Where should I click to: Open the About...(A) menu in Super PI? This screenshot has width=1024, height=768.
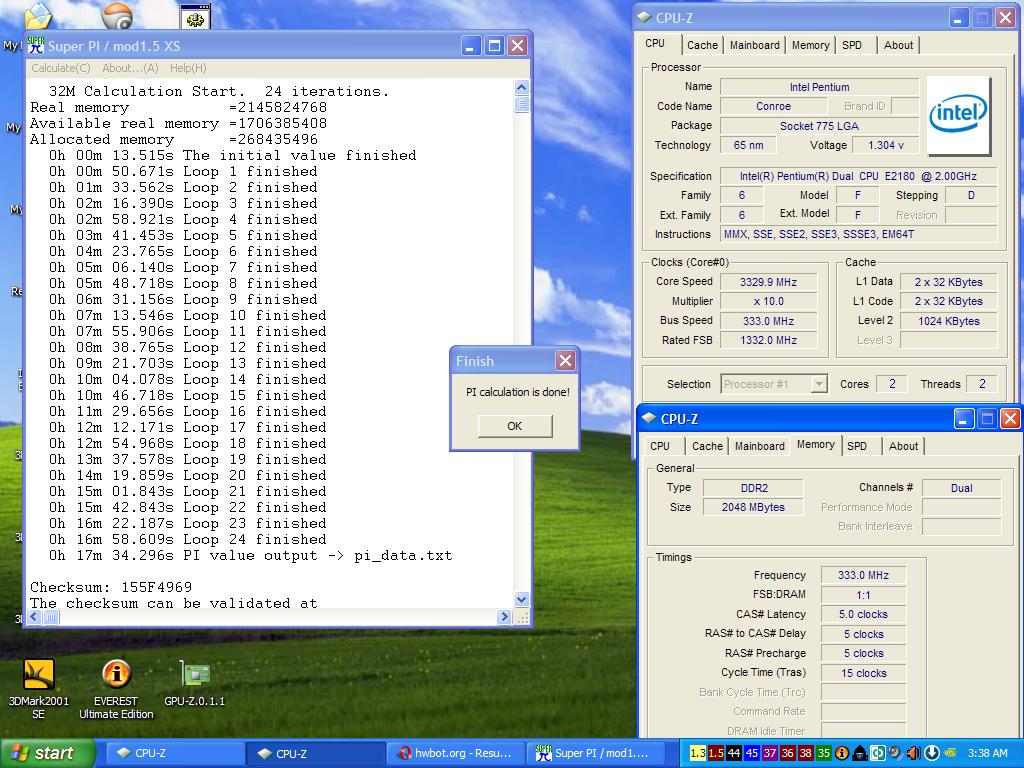click(130, 68)
